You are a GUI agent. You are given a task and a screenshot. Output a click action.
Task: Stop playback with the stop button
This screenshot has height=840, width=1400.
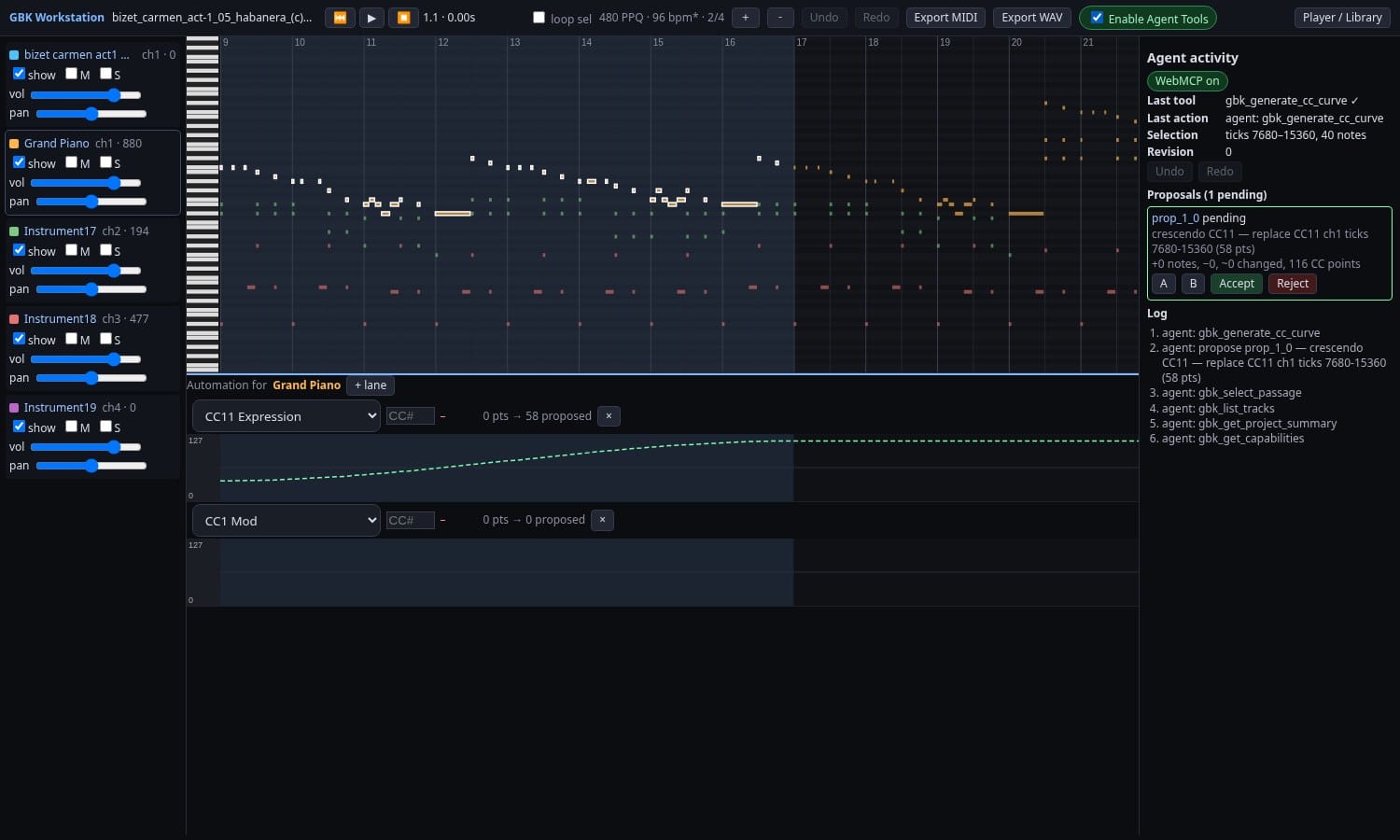pos(403,18)
